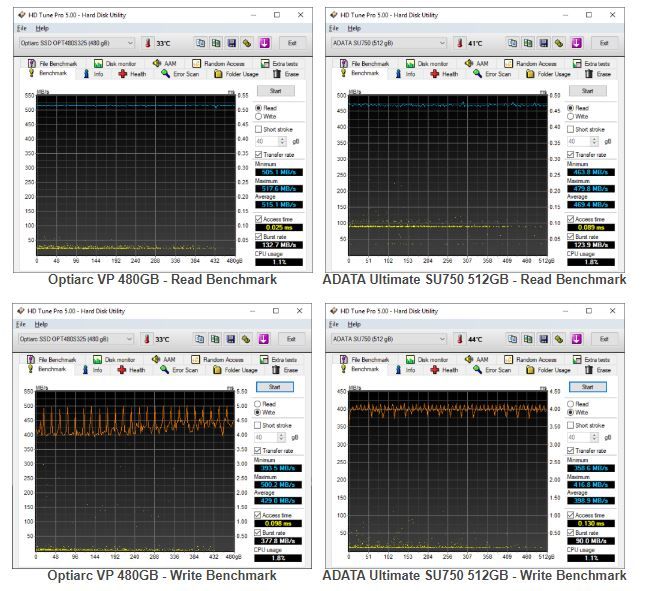663x591 pixels.
Task: Select Read radio in ADATA Write Benchmark window
Action: 570,404
